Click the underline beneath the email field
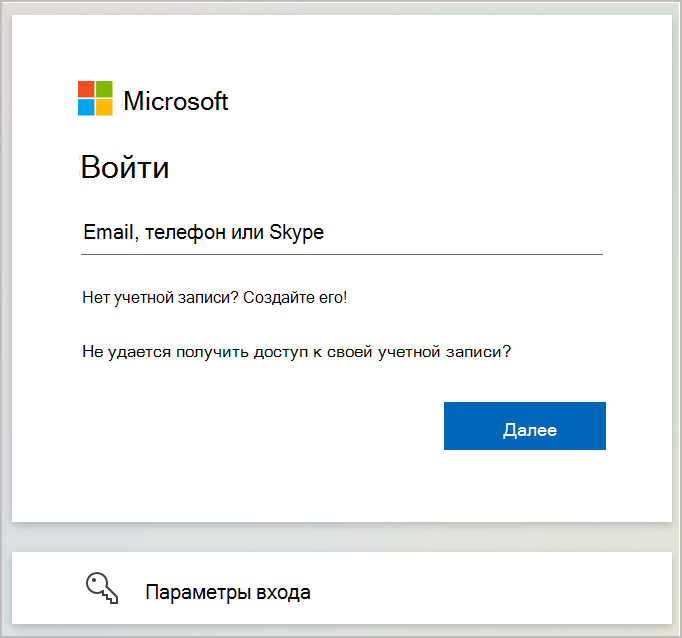The height and width of the screenshot is (638, 682). pyautogui.click(x=342, y=254)
